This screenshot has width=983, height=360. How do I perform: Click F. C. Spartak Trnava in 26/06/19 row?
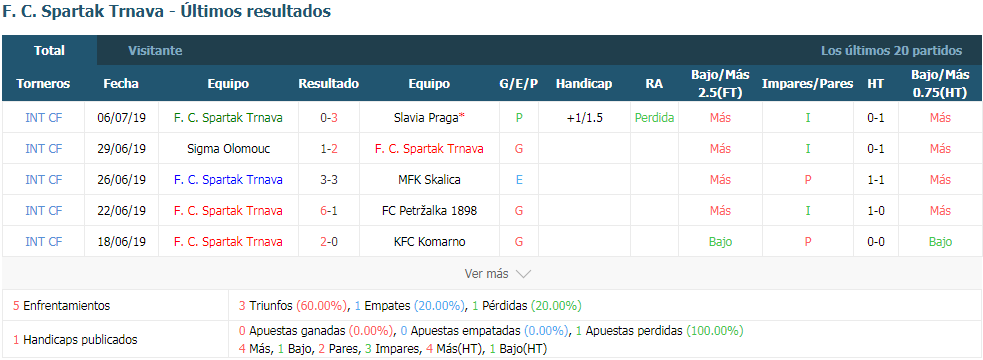pos(228,179)
